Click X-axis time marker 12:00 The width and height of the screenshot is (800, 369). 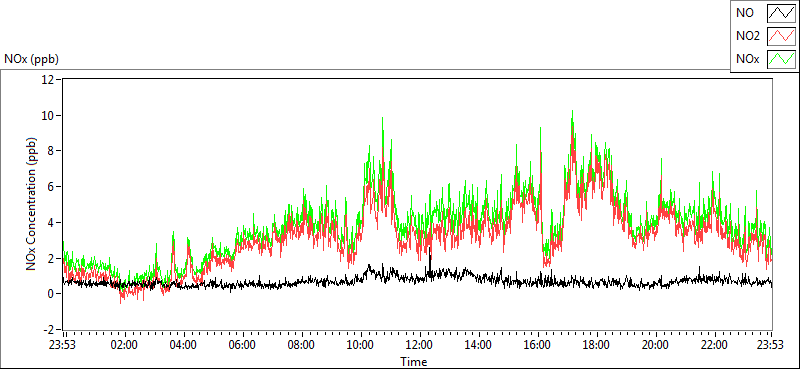click(x=419, y=345)
